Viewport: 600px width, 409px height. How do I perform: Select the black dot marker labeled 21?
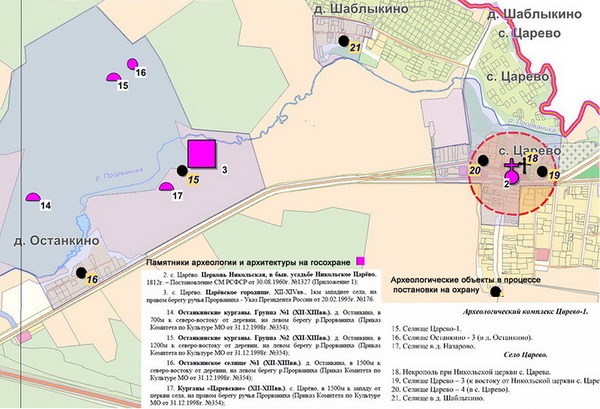point(343,41)
